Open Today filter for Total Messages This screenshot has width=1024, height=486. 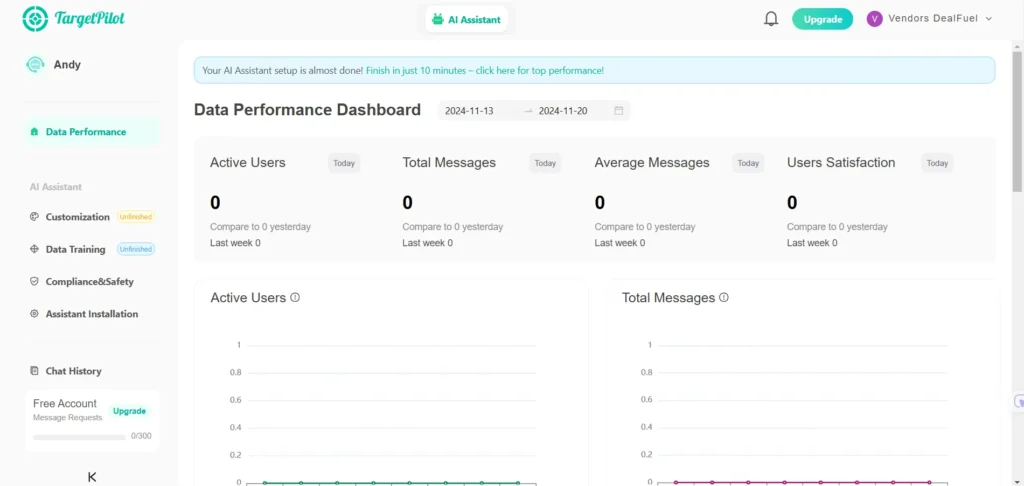[x=545, y=163]
